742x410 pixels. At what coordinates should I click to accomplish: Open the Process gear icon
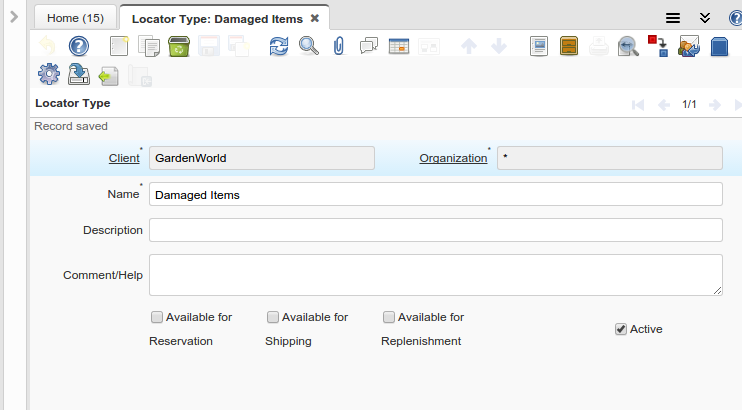point(48,75)
